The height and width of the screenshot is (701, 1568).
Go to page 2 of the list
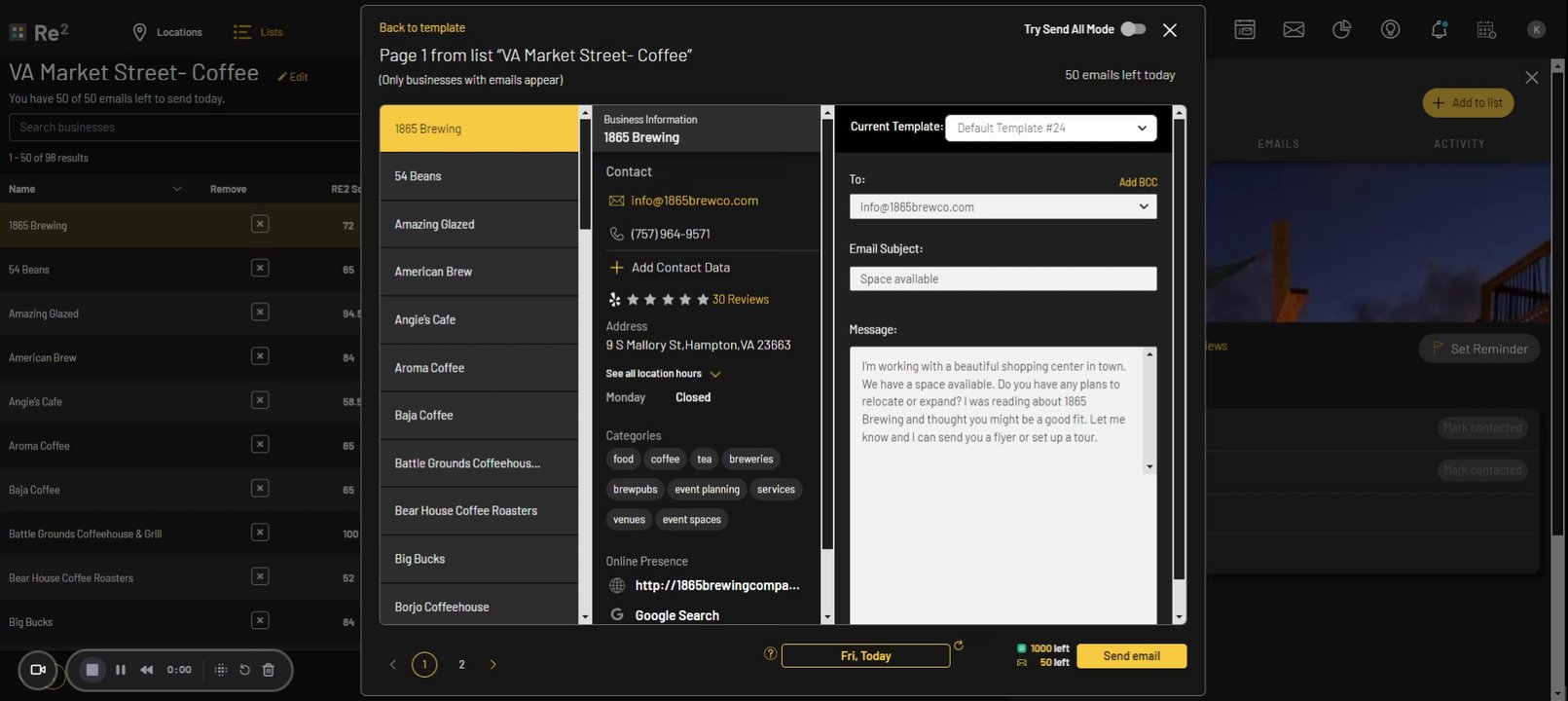(461, 664)
